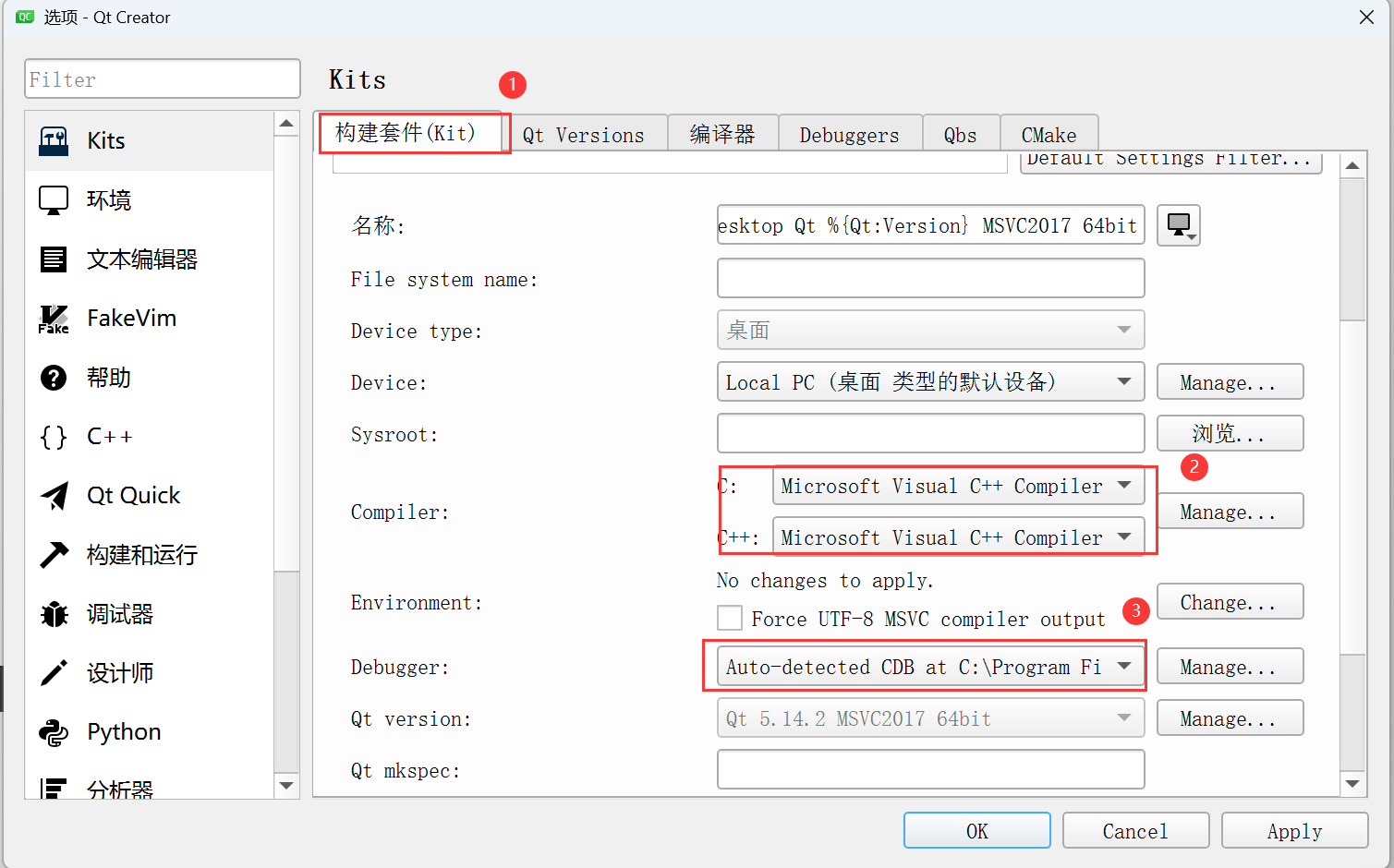Open 分析器 analyzer icon

54,788
